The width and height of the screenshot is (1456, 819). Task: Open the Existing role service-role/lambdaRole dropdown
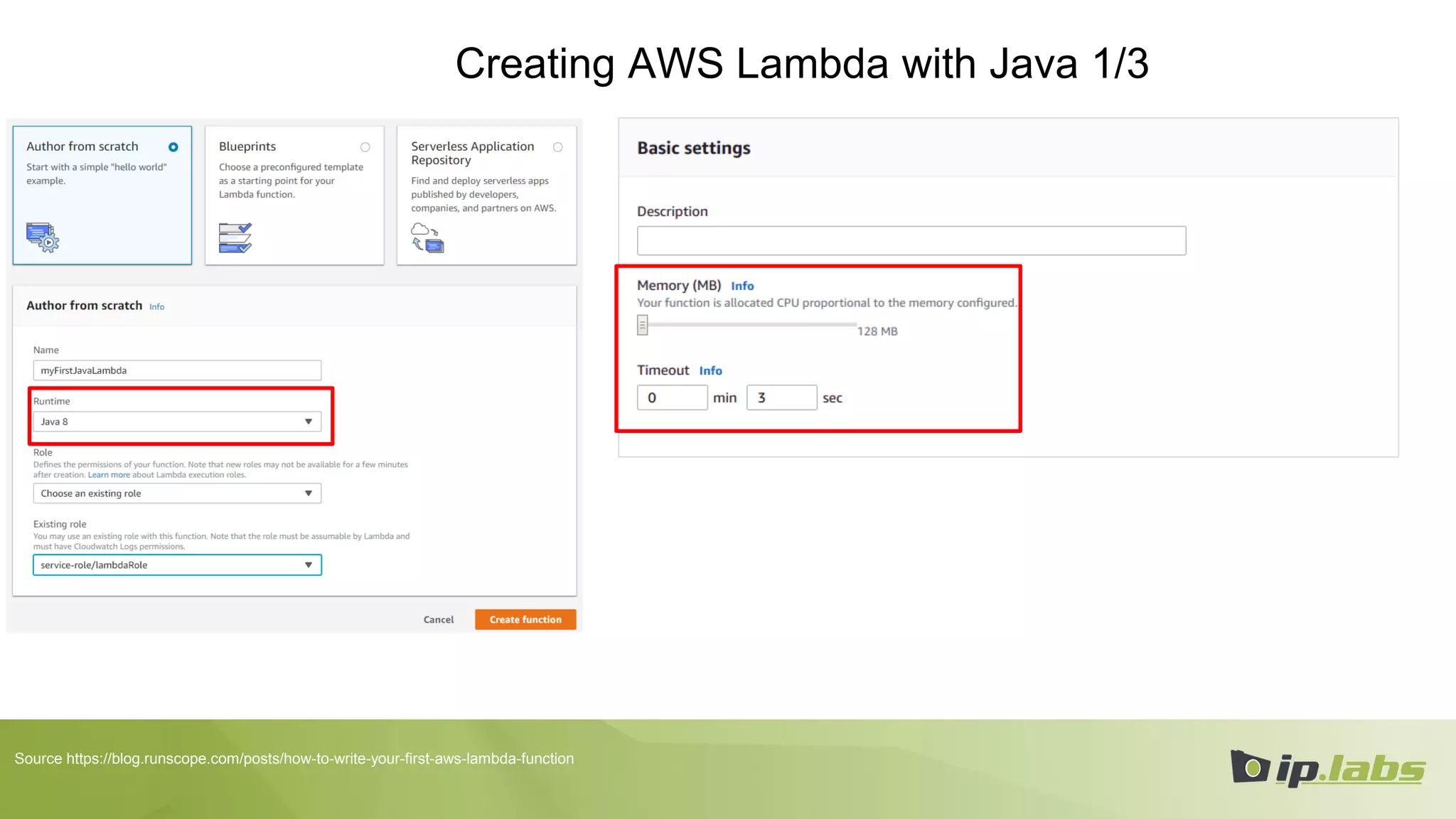177,565
